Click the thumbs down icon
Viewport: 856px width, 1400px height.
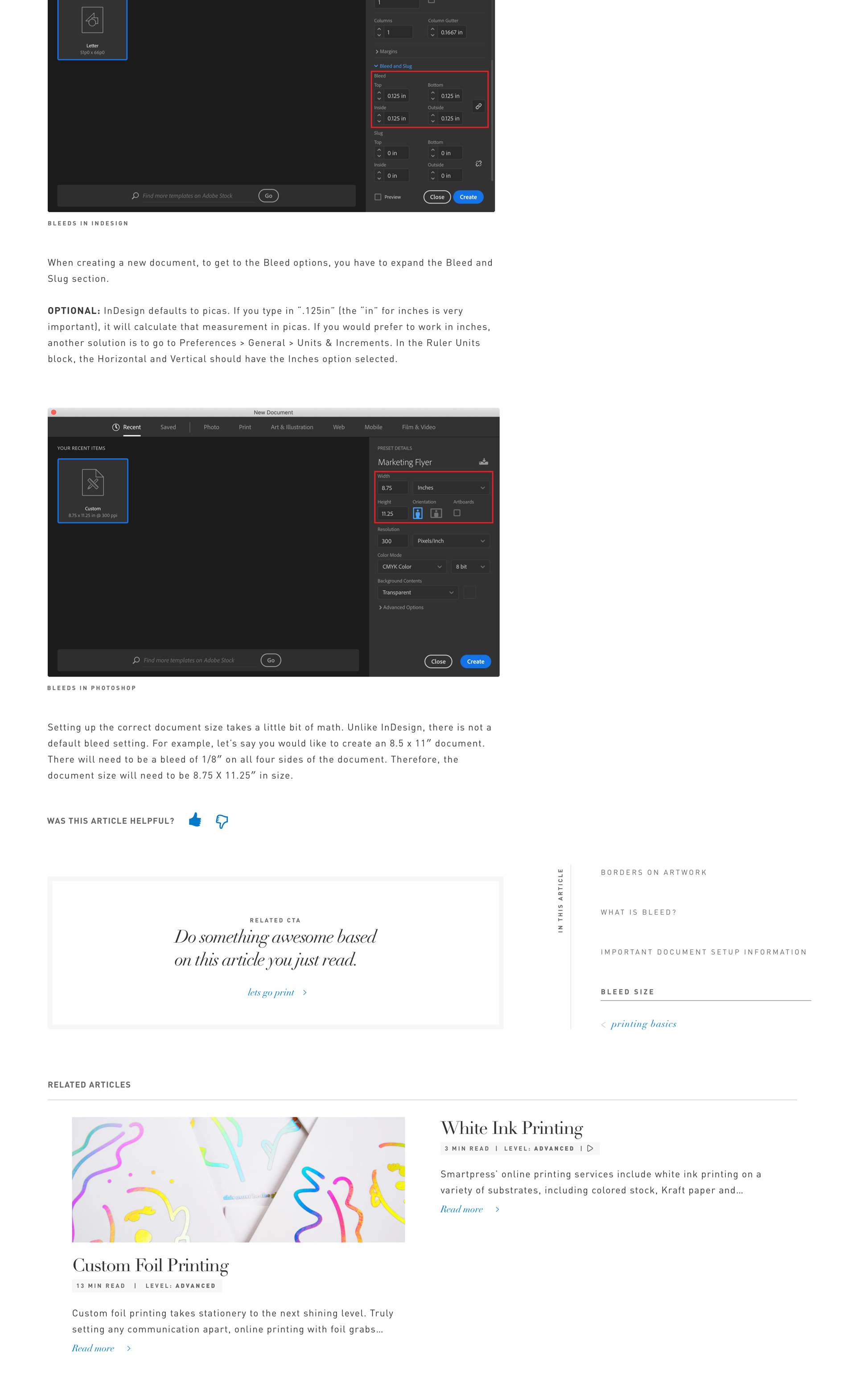click(222, 821)
